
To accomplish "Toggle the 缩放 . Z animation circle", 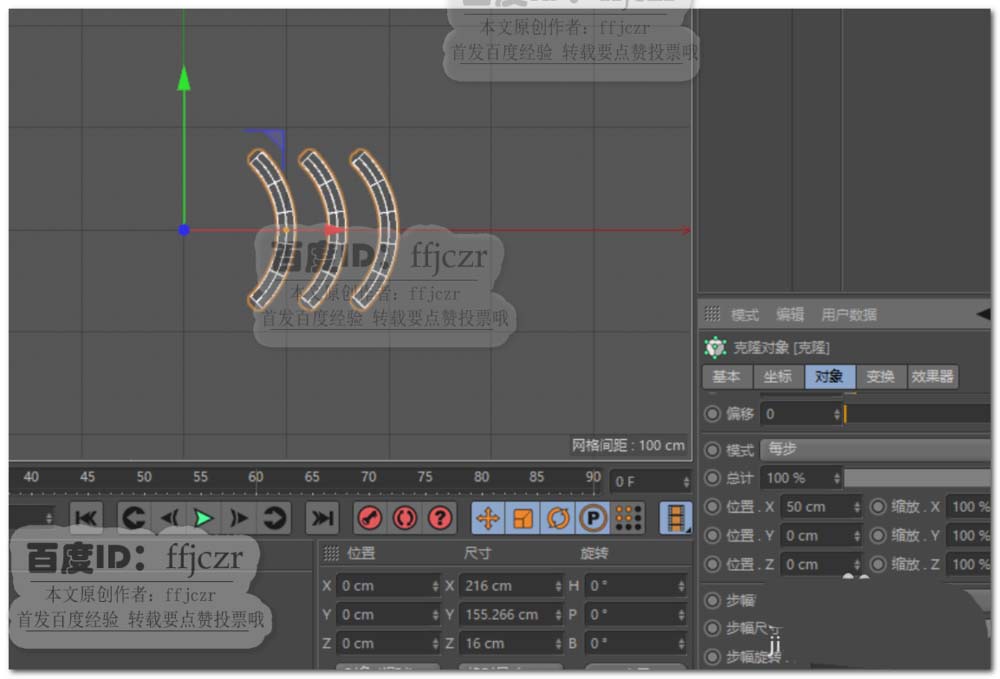I will tap(878, 564).
